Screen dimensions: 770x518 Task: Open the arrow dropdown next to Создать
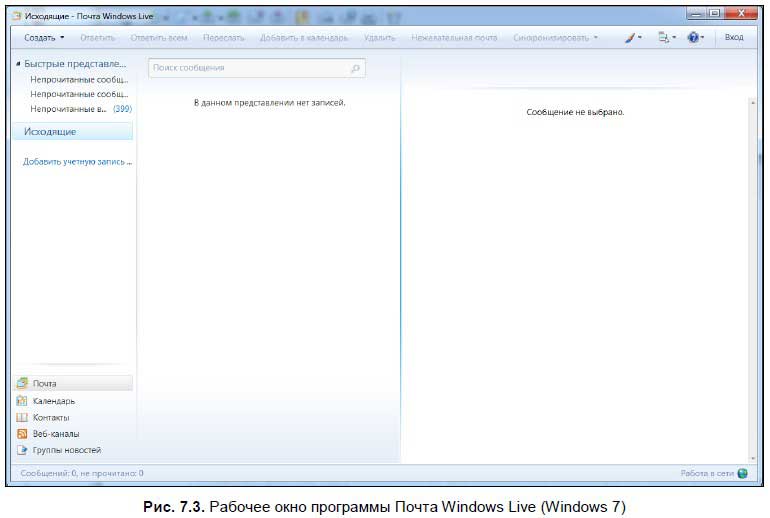(x=62, y=38)
